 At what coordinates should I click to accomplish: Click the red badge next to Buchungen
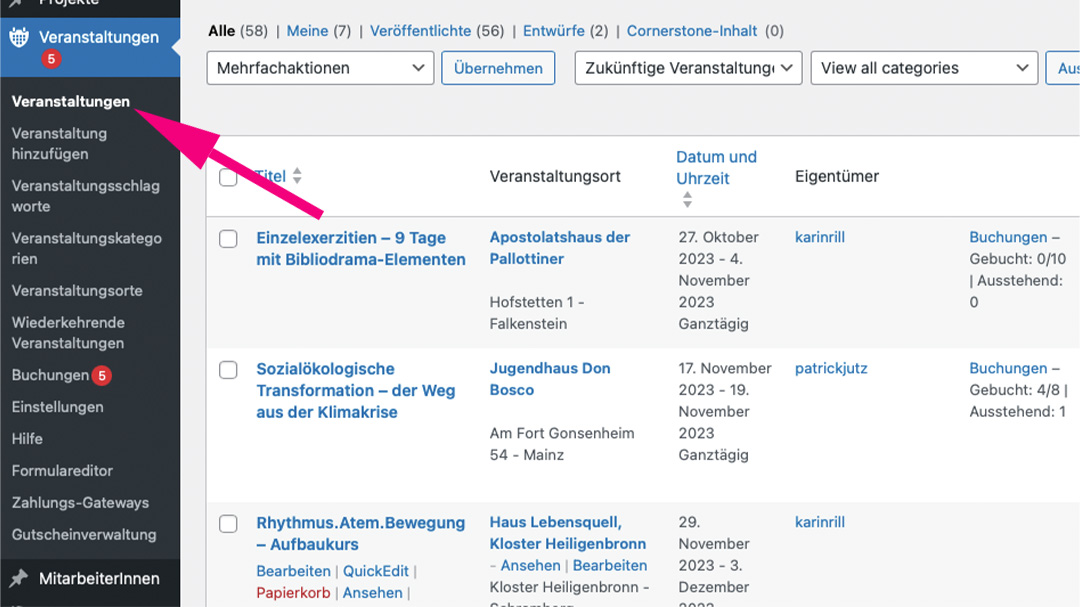click(101, 376)
